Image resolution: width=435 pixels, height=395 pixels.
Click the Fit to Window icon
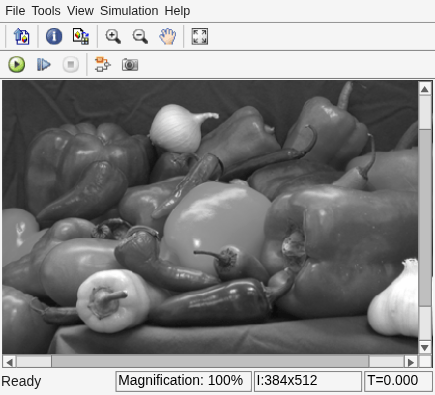pos(200,36)
